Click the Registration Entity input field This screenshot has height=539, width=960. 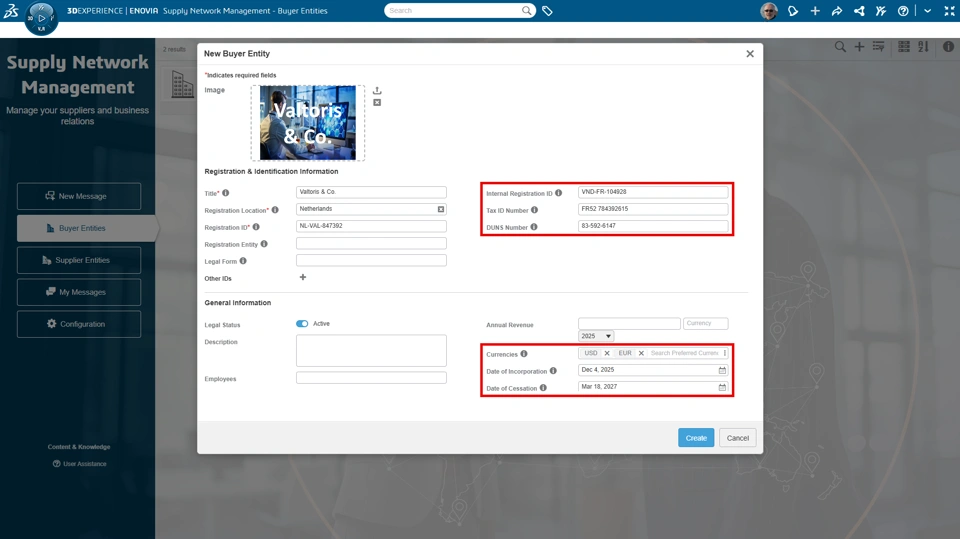click(x=371, y=243)
